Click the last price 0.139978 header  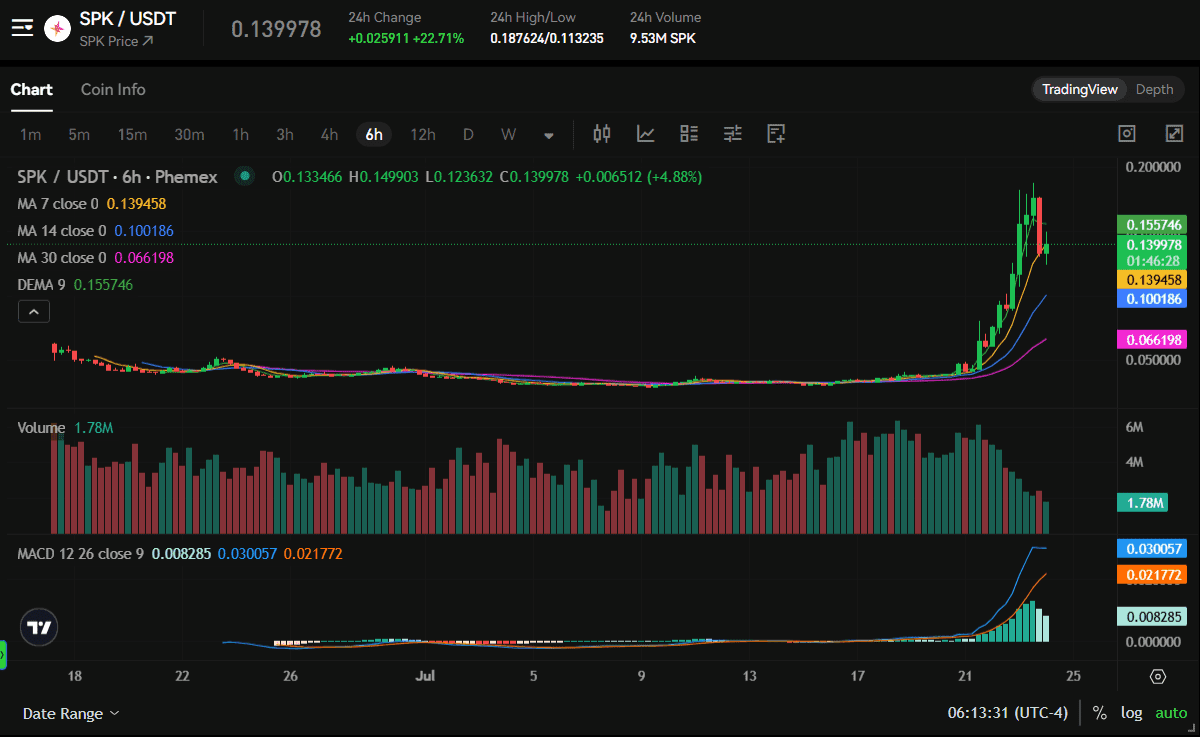point(276,29)
